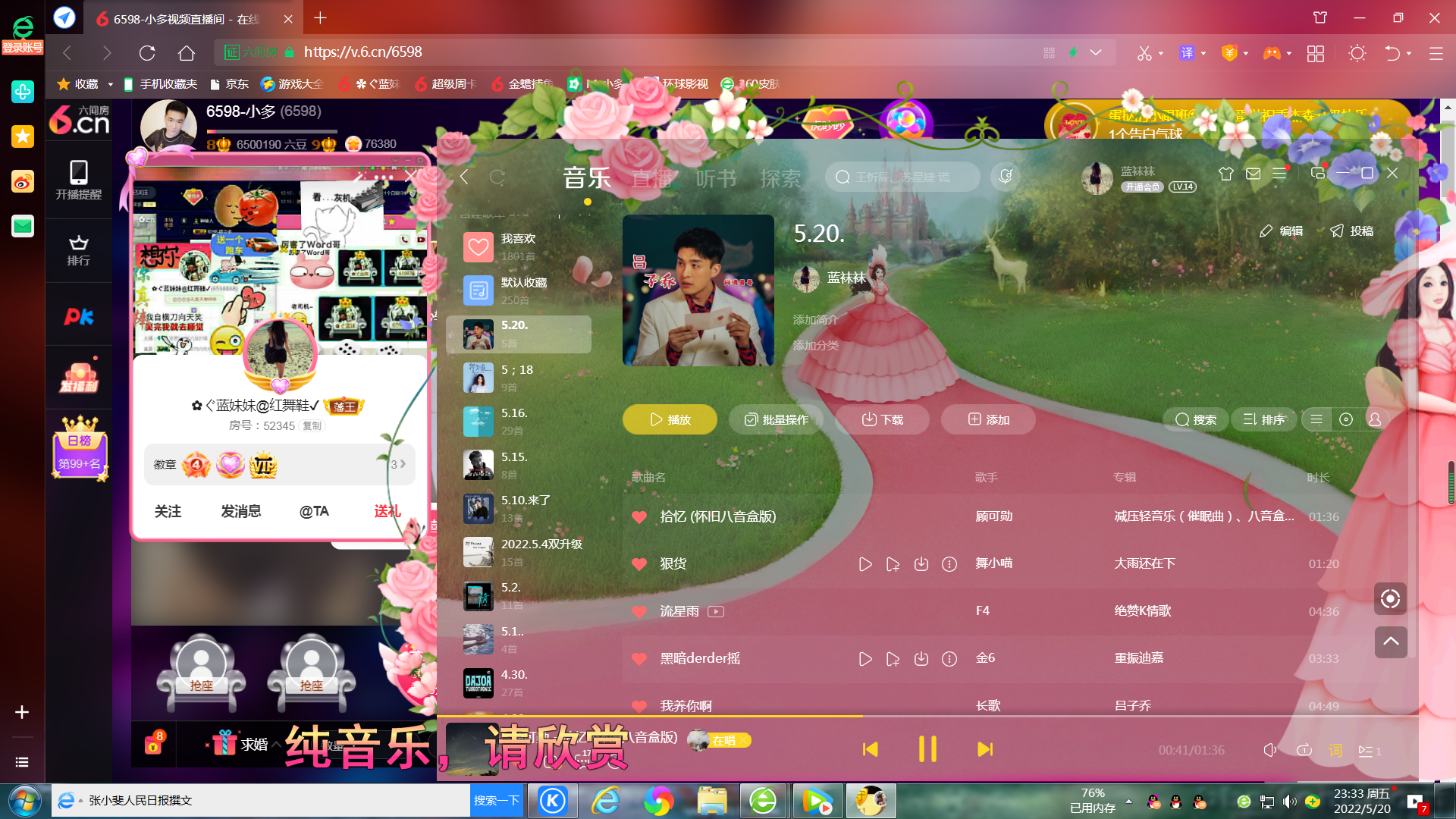
Task: Click the yellow 播放 button
Action: pos(670,419)
